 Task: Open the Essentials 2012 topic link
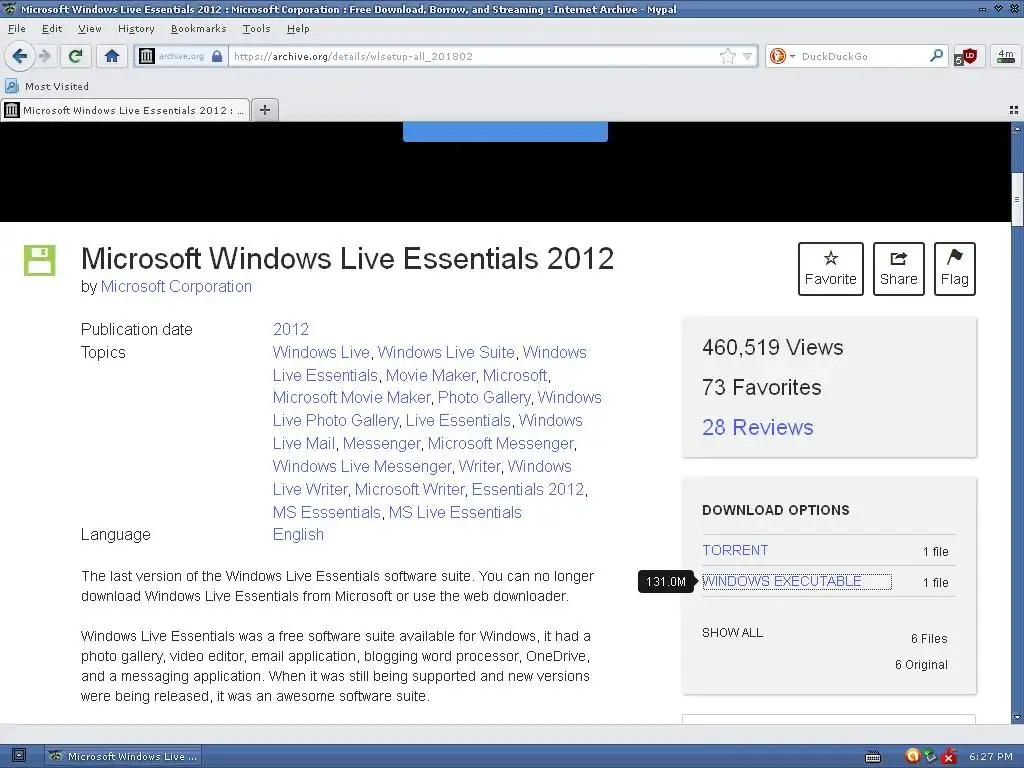pos(528,489)
